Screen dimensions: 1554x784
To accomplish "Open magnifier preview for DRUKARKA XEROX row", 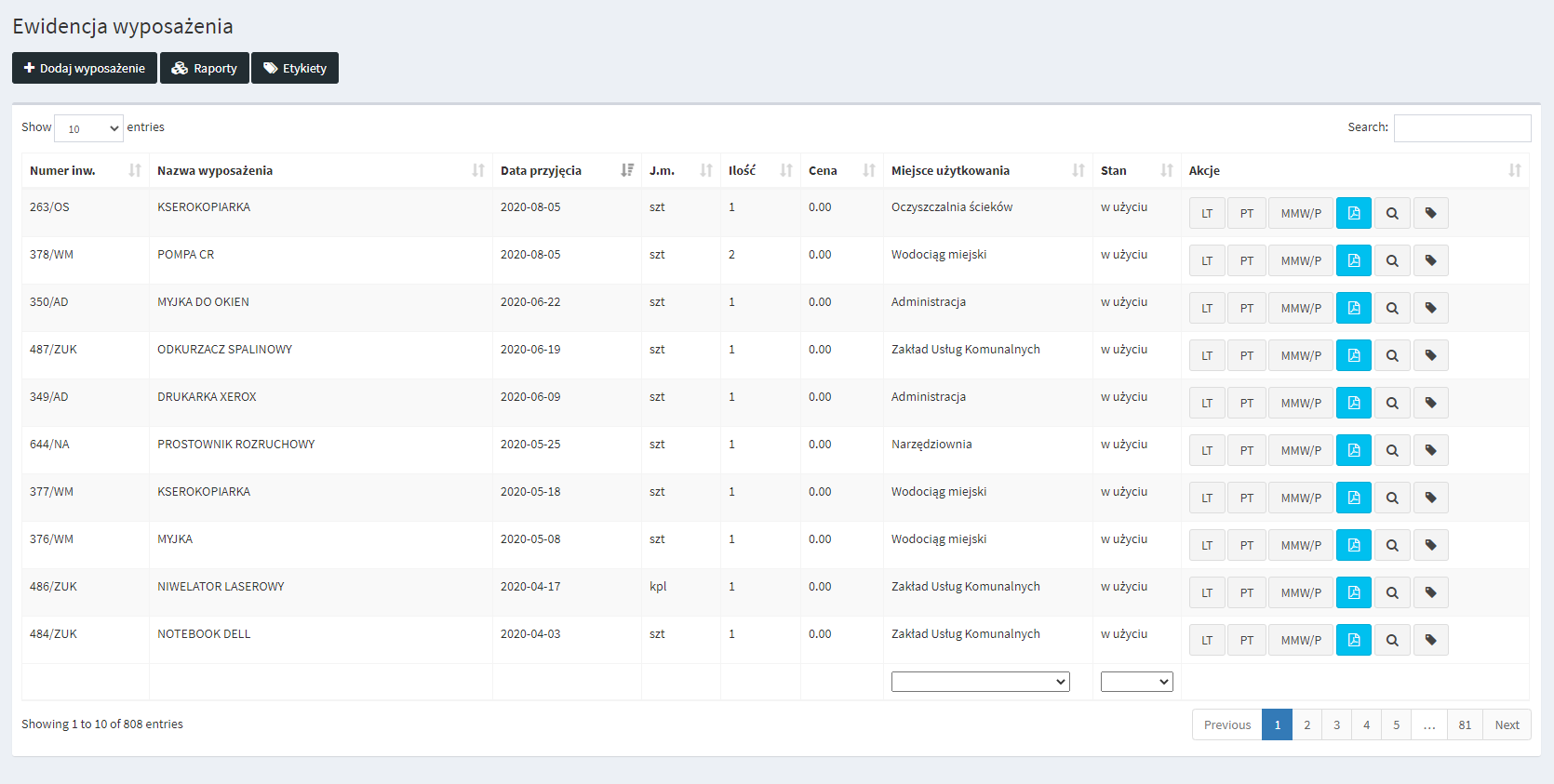I will point(1392,403).
